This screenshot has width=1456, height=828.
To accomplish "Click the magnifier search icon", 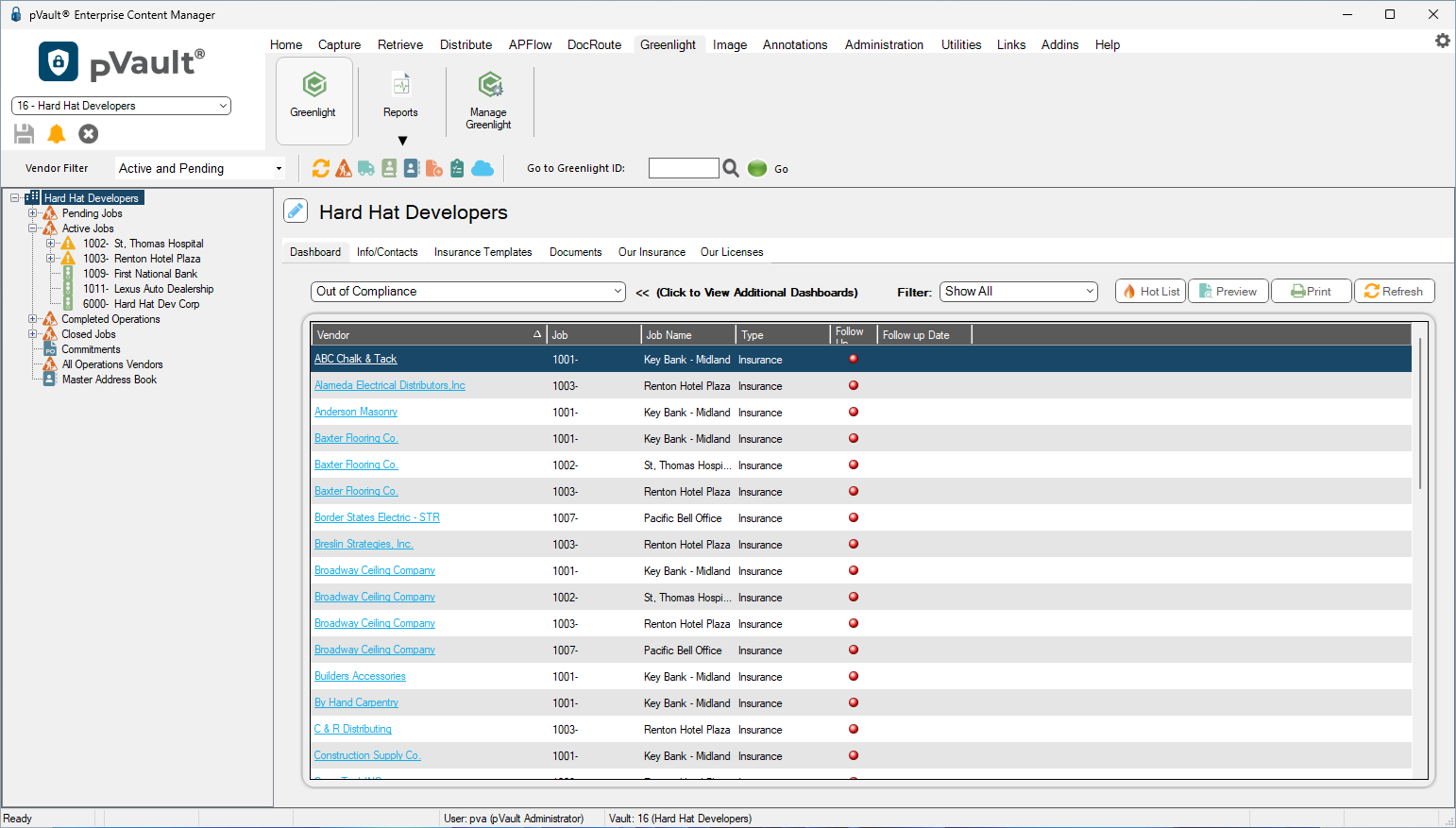I will 731,168.
